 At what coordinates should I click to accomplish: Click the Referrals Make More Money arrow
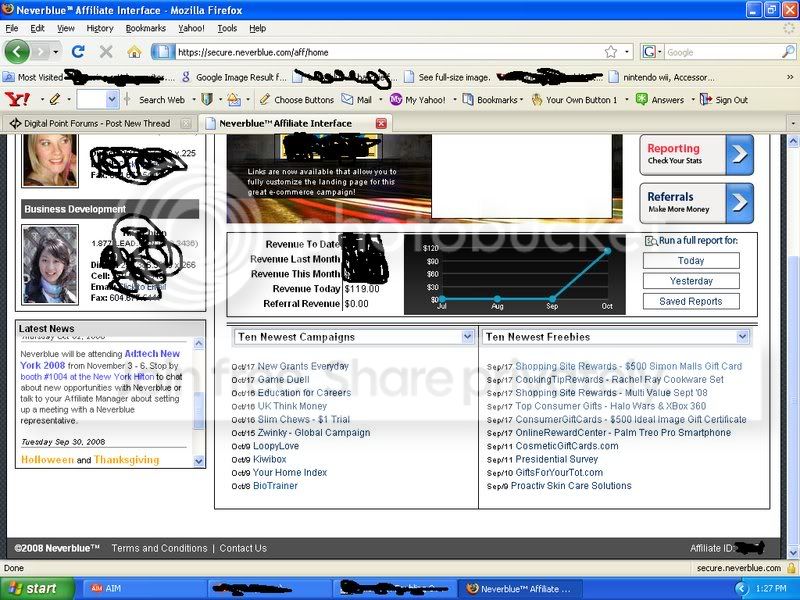point(739,203)
